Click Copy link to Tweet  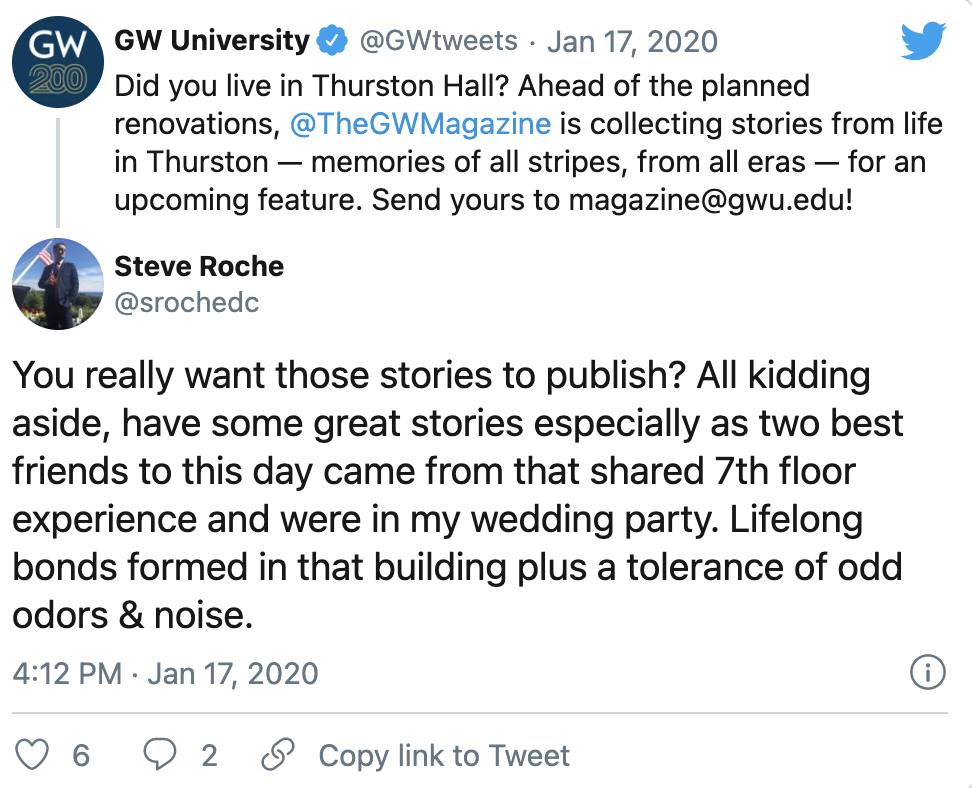[x=444, y=755]
